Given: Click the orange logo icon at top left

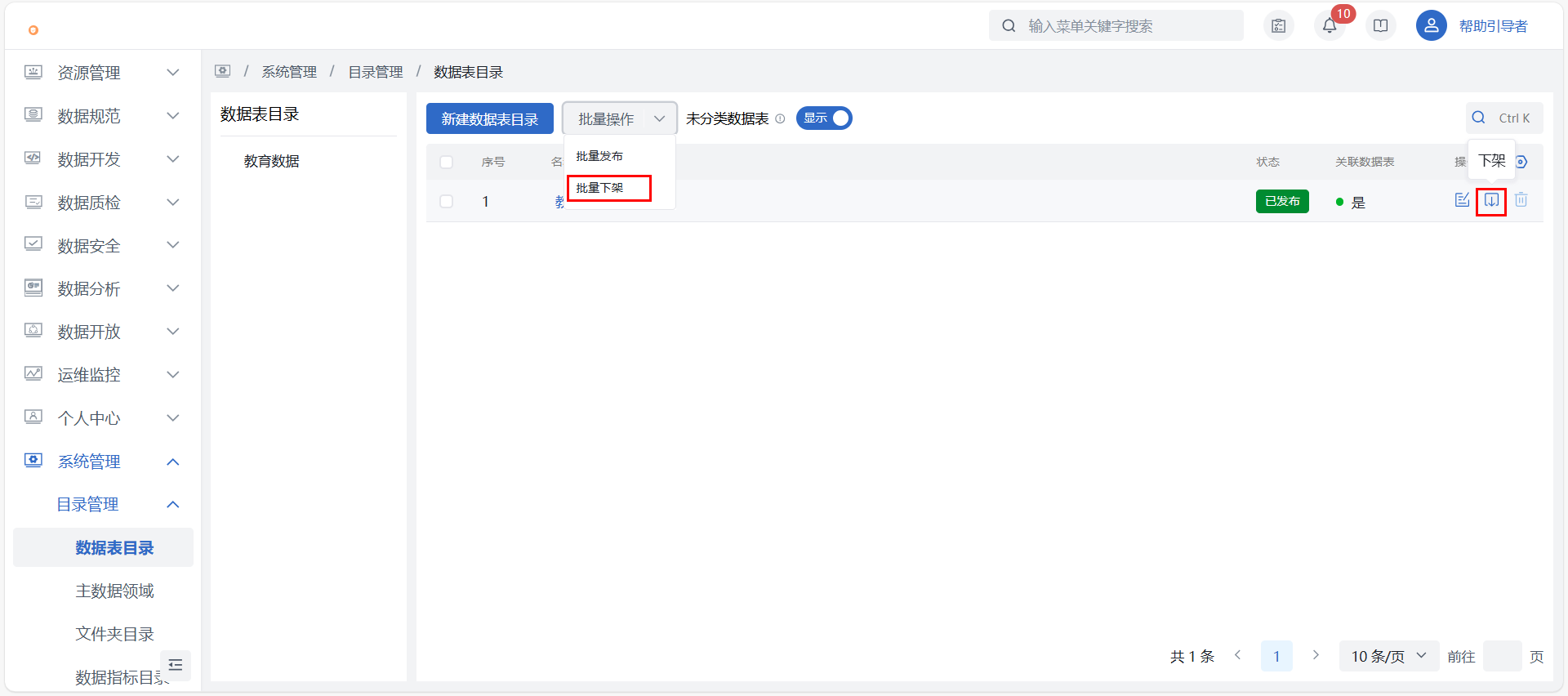Looking at the screenshot, I should coord(33,30).
